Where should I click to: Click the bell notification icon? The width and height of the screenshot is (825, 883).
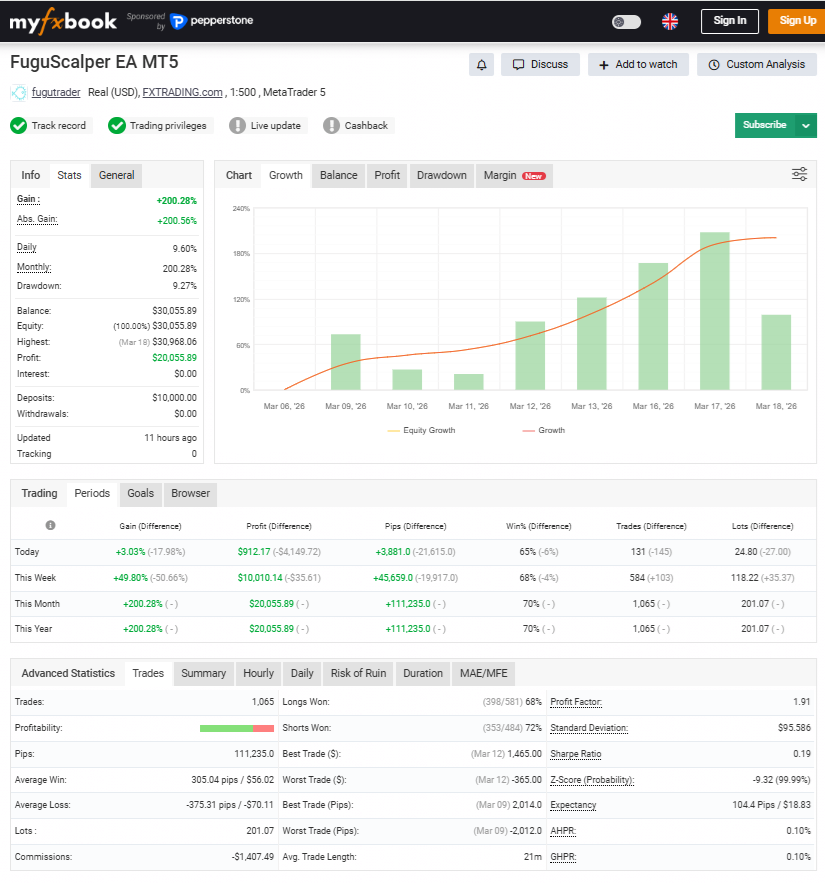481,65
